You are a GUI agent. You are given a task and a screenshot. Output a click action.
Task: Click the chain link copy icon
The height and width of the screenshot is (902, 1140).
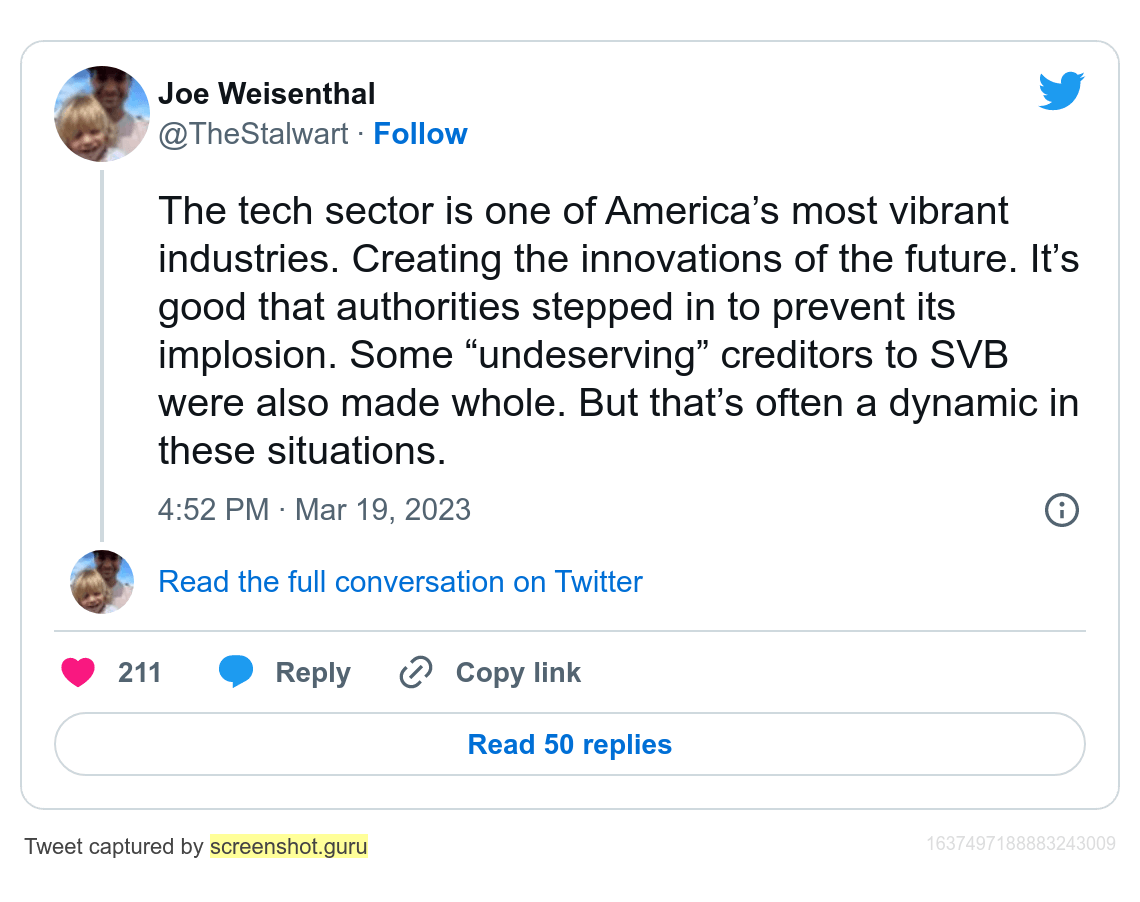coord(416,672)
